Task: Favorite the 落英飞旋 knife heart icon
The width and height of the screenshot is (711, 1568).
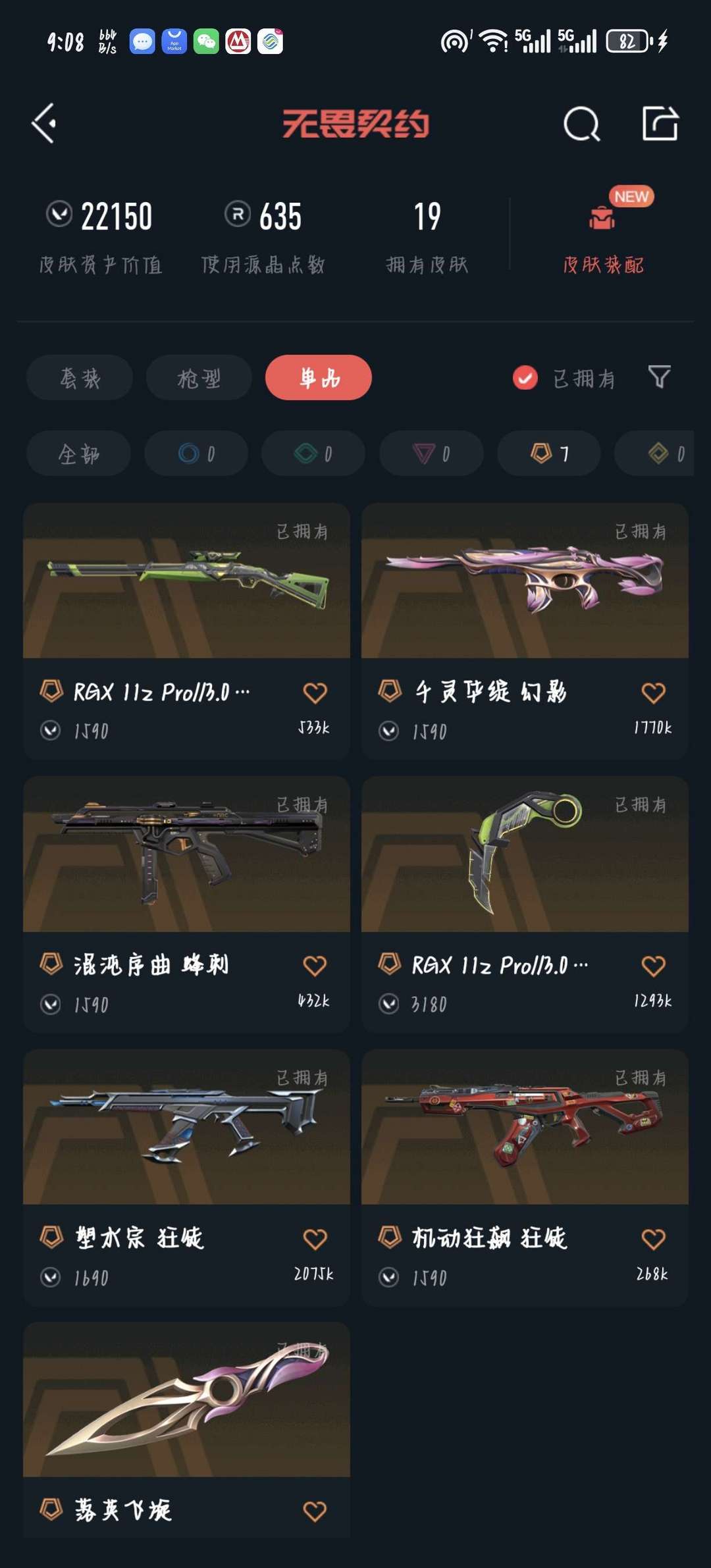Action: 315,1511
